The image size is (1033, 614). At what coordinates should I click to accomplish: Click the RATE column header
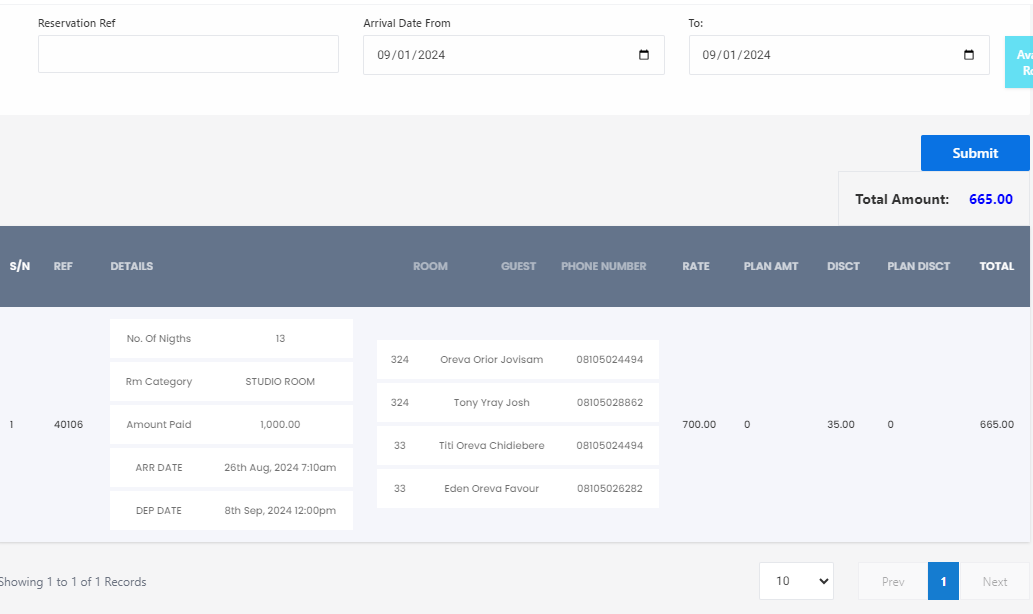click(696, 266)
